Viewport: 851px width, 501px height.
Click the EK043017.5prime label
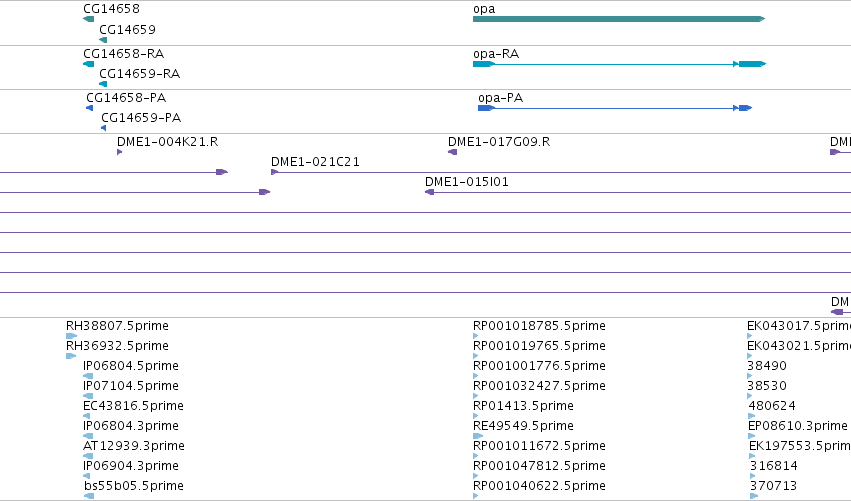[x=799, y=326]
